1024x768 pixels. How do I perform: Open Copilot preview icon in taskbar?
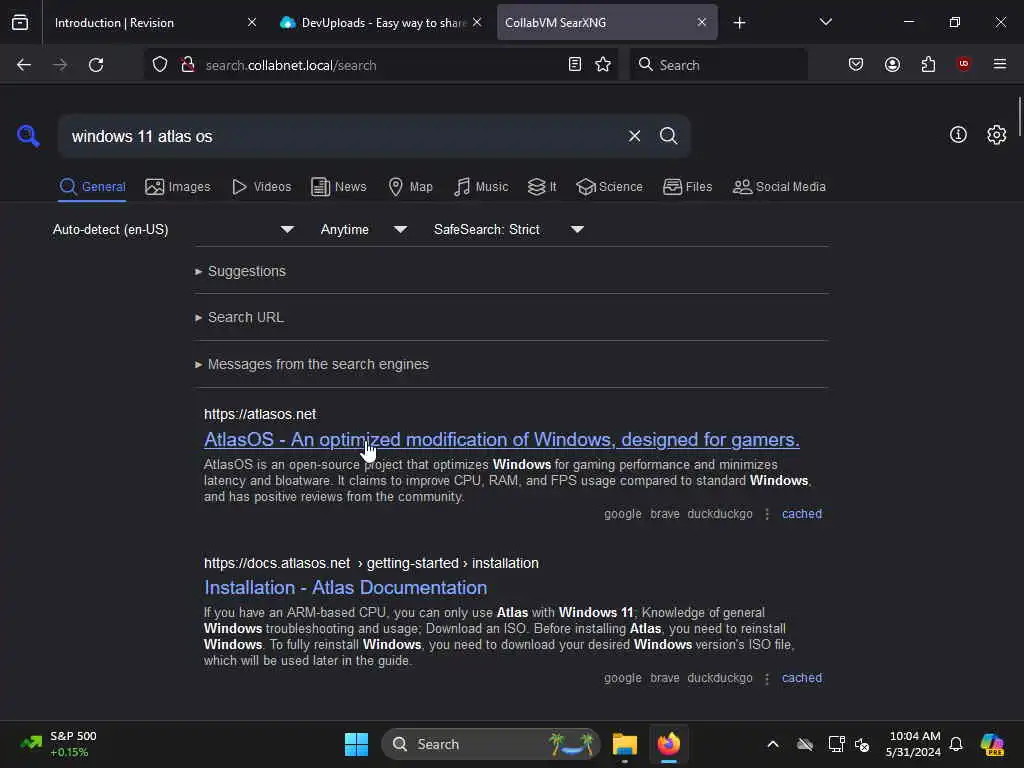pos(992,744)
